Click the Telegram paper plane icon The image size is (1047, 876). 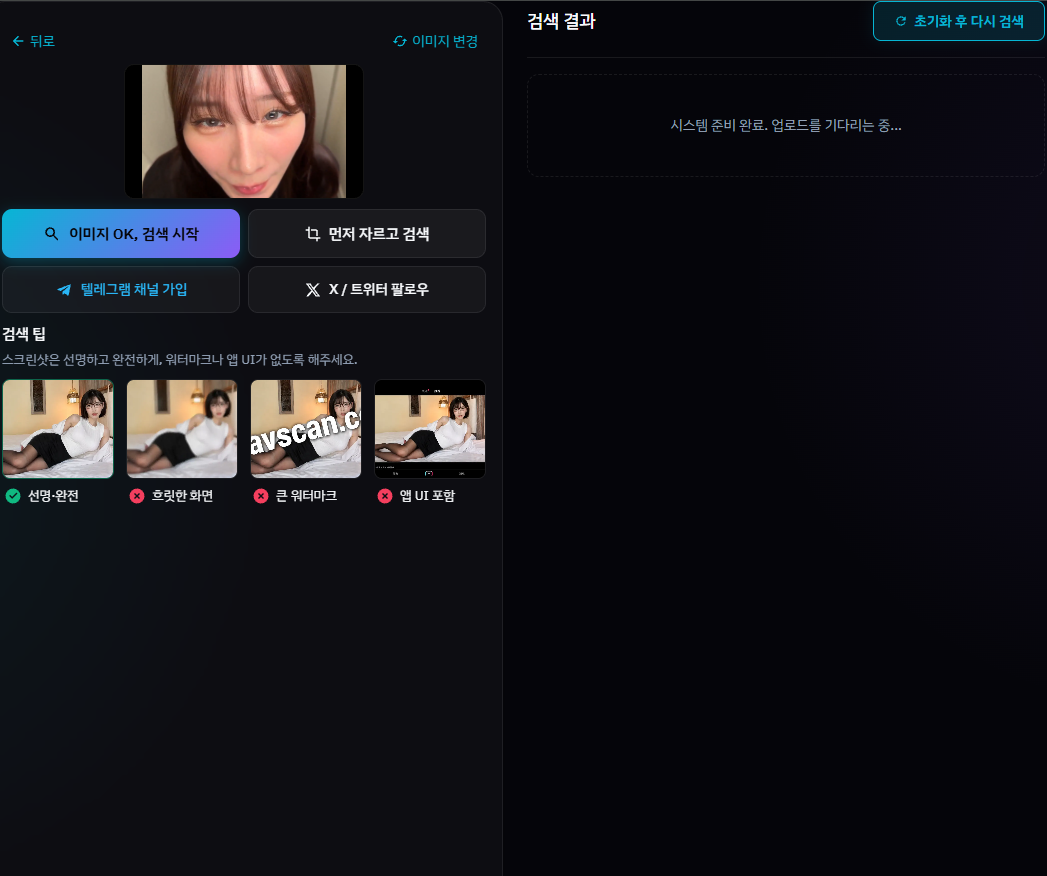coord(64,290)
